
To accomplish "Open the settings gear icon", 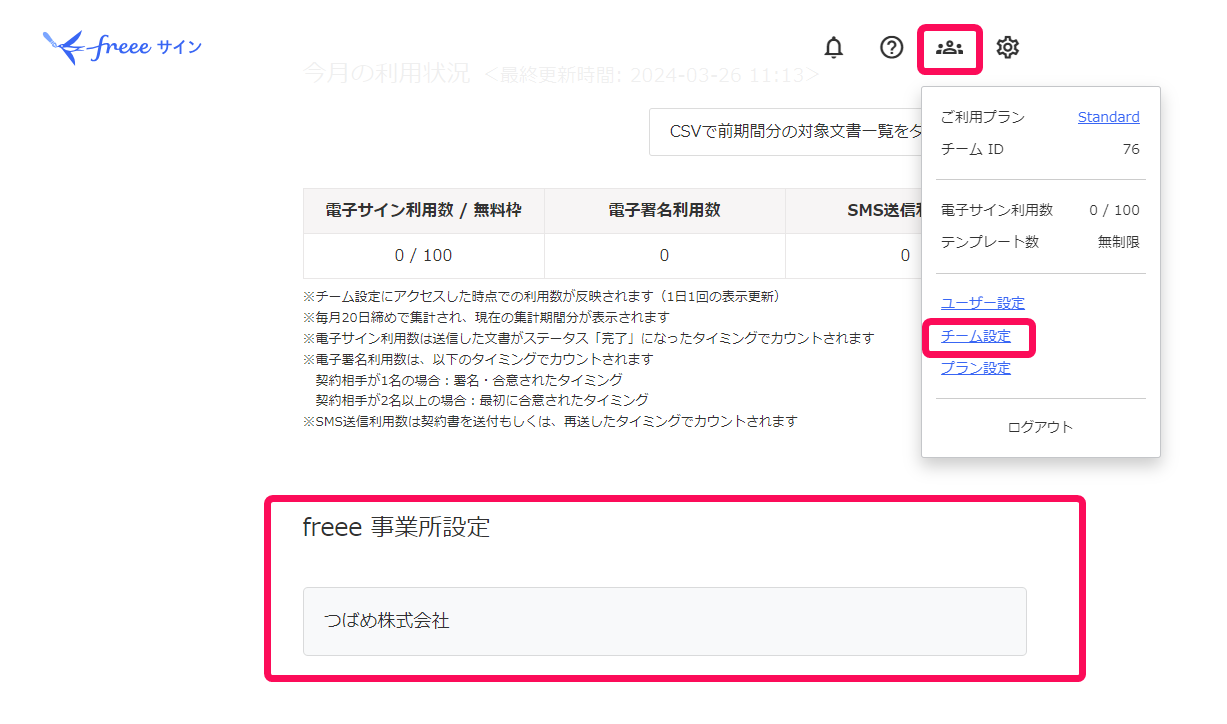I will [1008, 47].
